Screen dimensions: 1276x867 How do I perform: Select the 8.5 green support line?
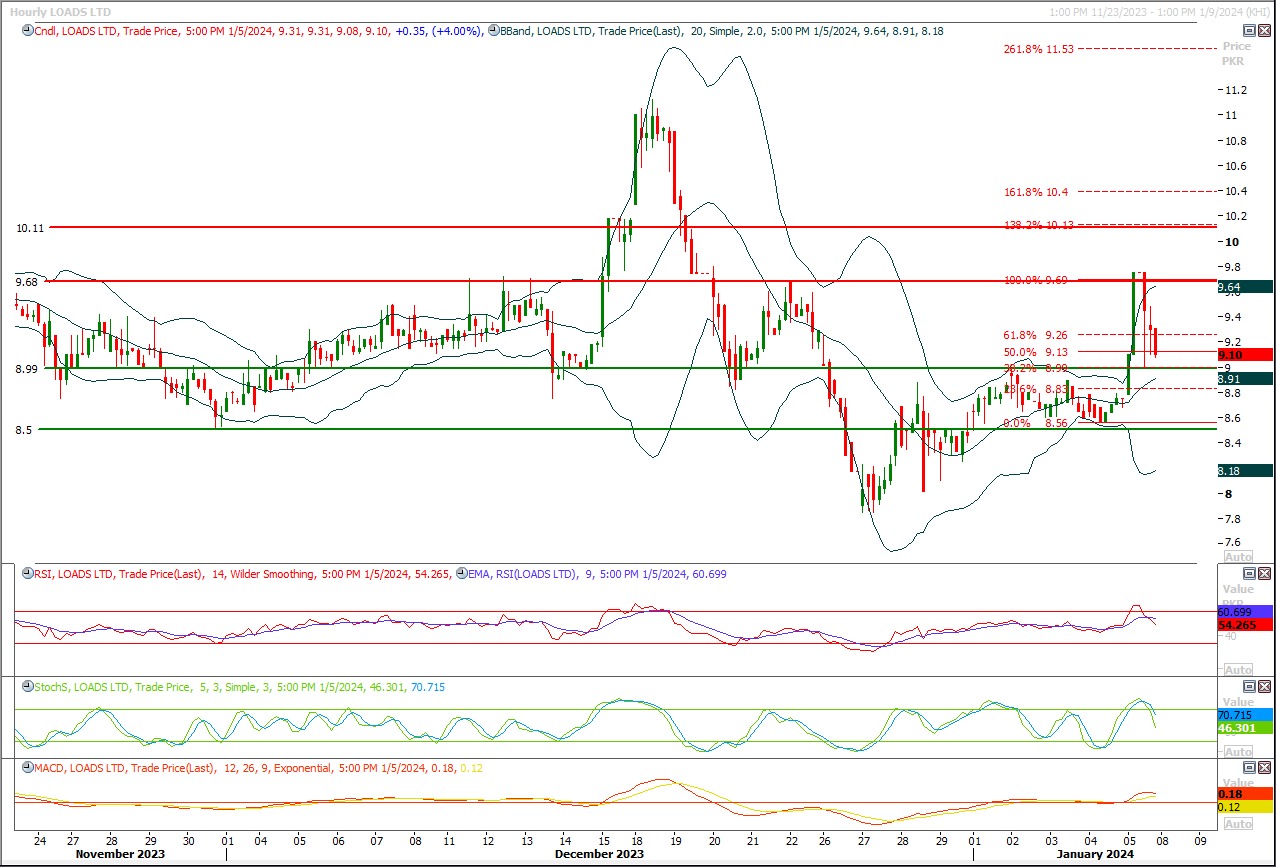pyautogui.click(x=400, y=429)
